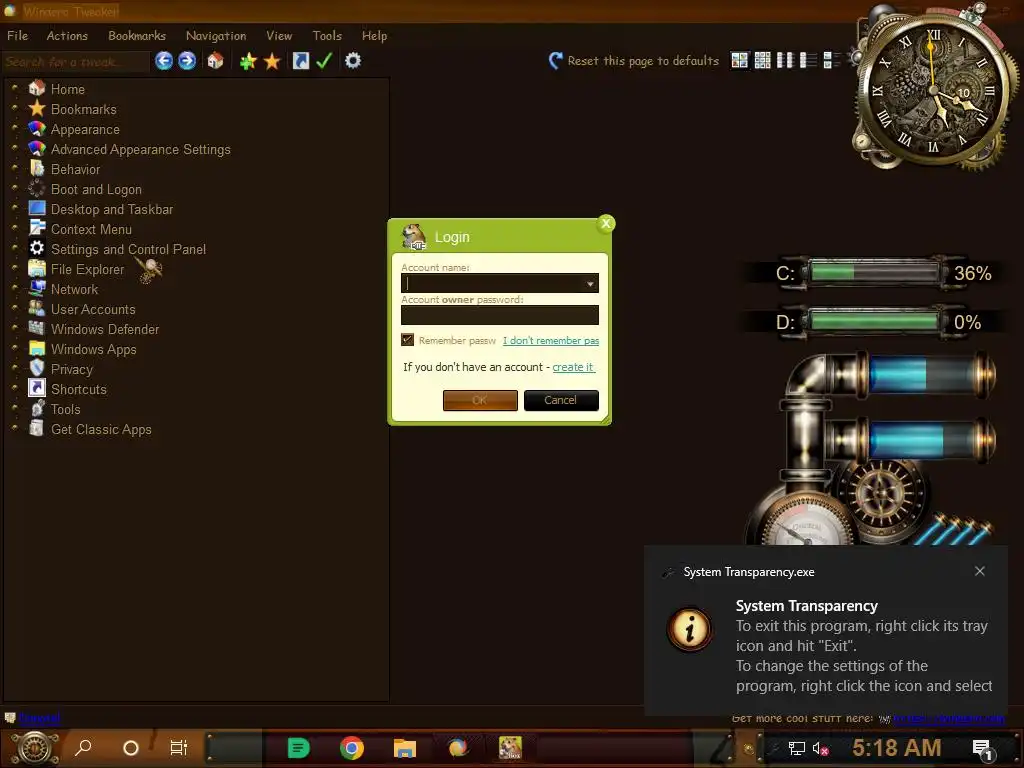
Task: Click the Donate link at bottom left
Action: click(39, 718)
